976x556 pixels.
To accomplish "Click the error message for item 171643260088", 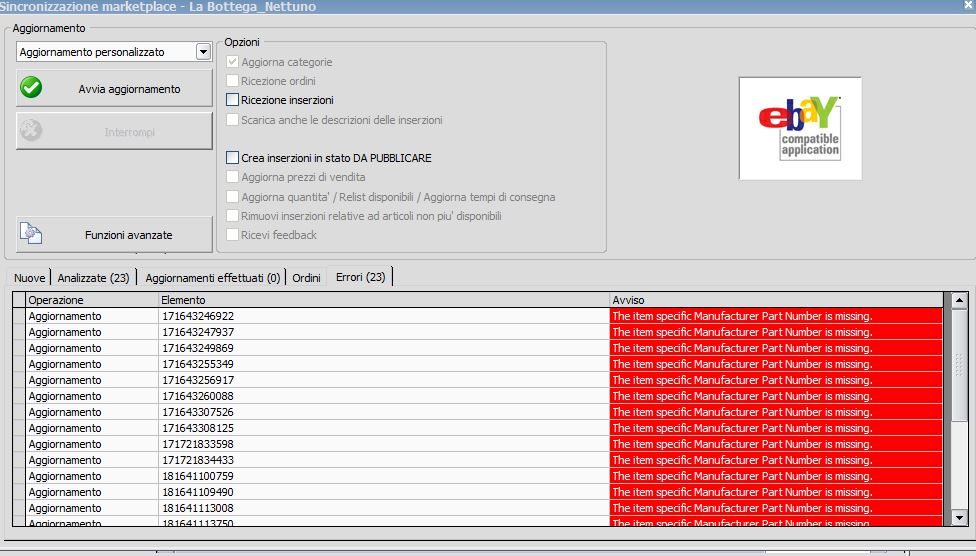I will (776, 396).
